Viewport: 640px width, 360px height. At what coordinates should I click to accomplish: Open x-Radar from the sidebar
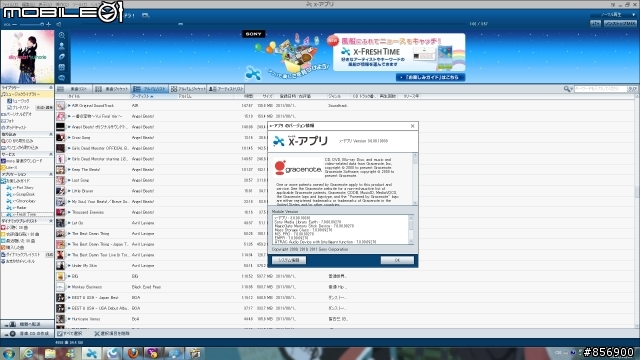[19, 208]
